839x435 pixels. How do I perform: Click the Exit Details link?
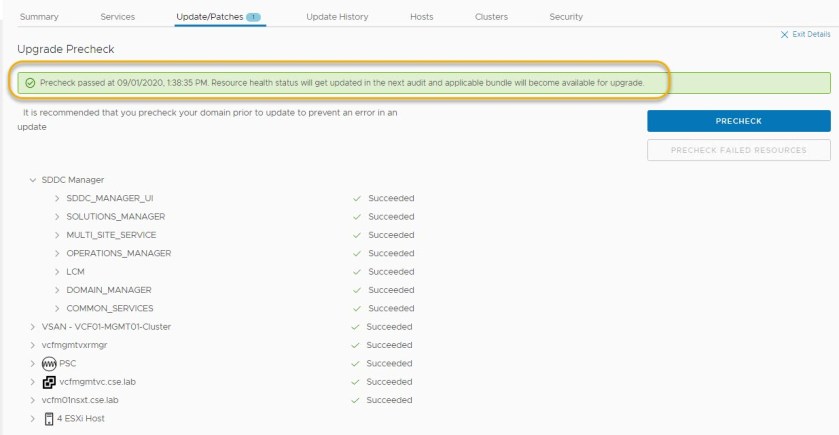(x=811, y=34)
